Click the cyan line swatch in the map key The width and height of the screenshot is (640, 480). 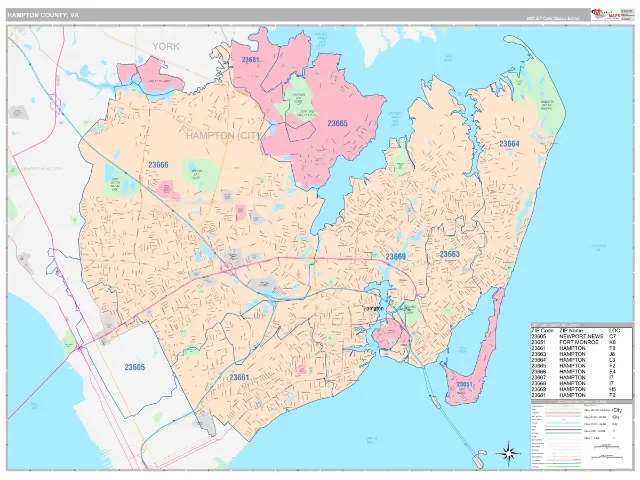click(x=563, y=423)
